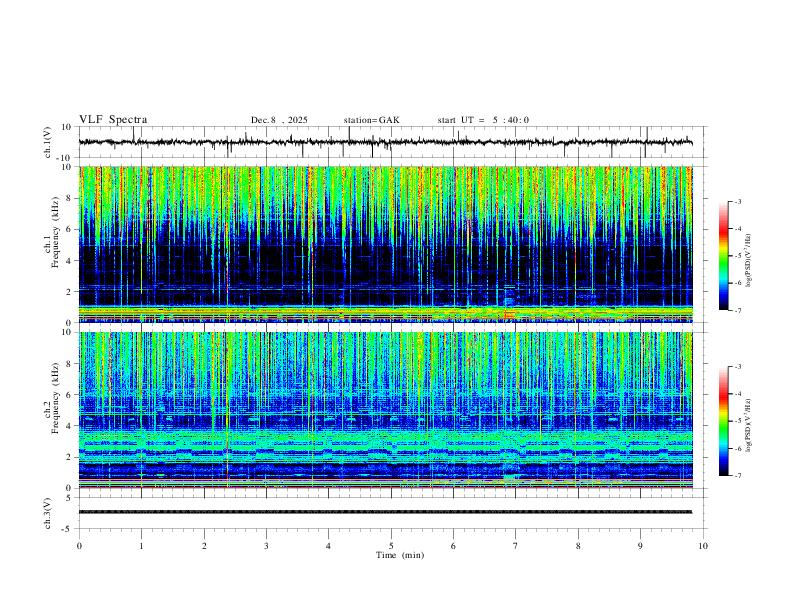
Task: Click the ch.3(V) axis label
Action: (x=48, y=514)
